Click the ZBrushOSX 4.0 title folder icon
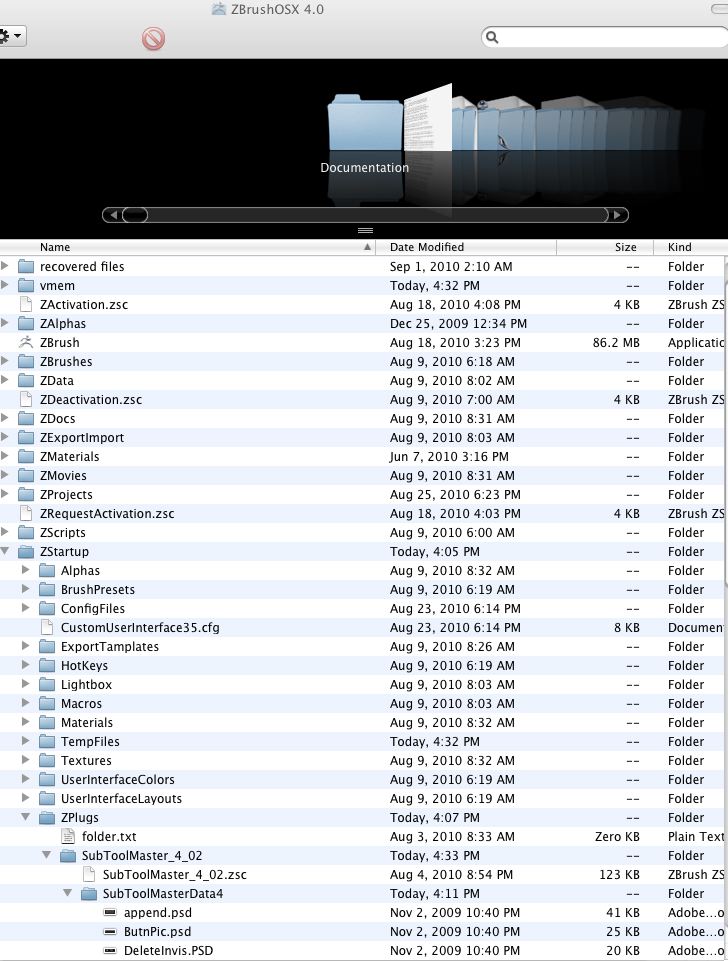Screen dimensions: 728x961 (x=219, y=9)
